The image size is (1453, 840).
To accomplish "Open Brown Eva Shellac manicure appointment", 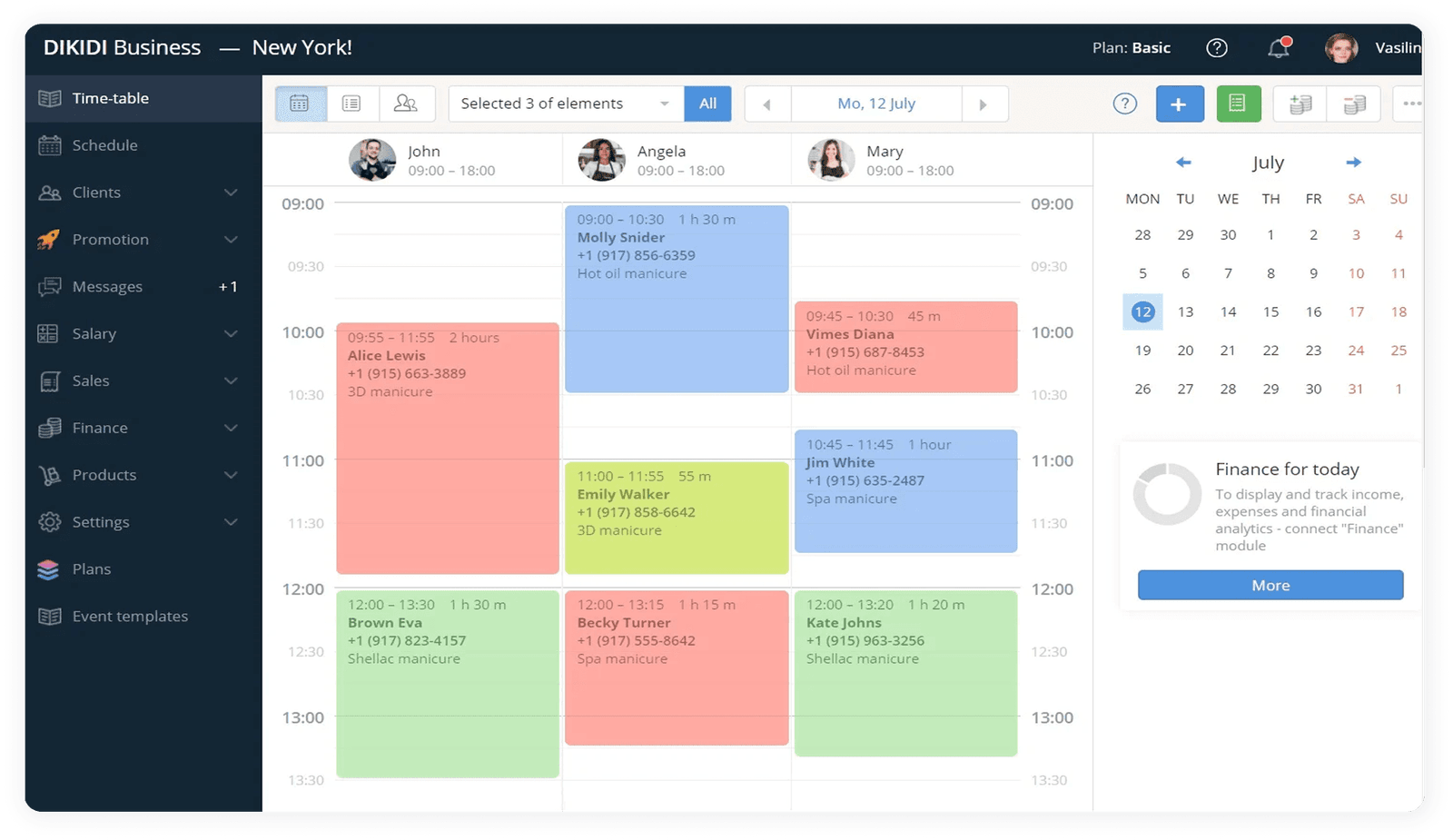I will click(448, 685).
